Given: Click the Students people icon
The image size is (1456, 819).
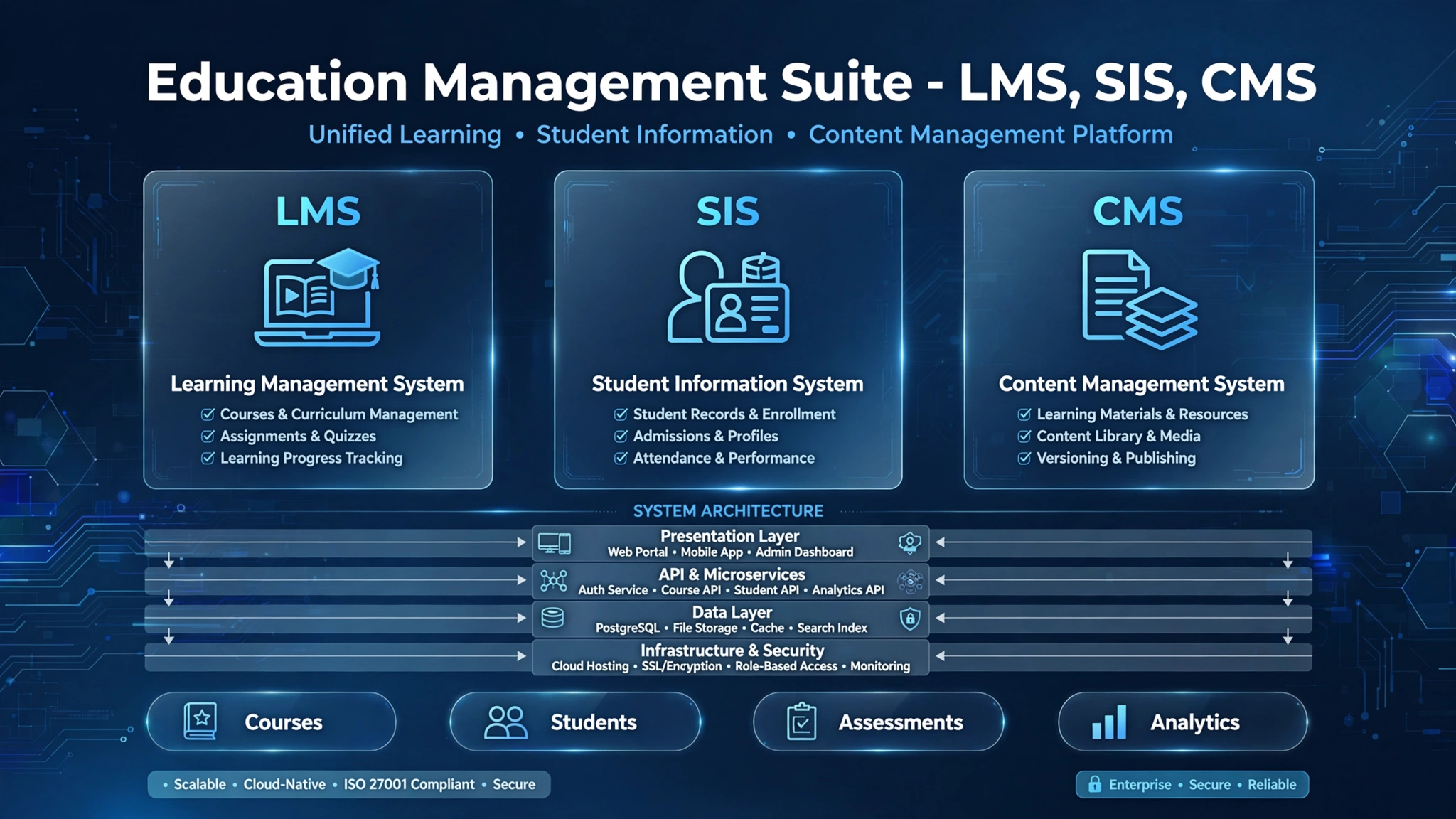Looking at the screenshot, I should coord(505,722).
